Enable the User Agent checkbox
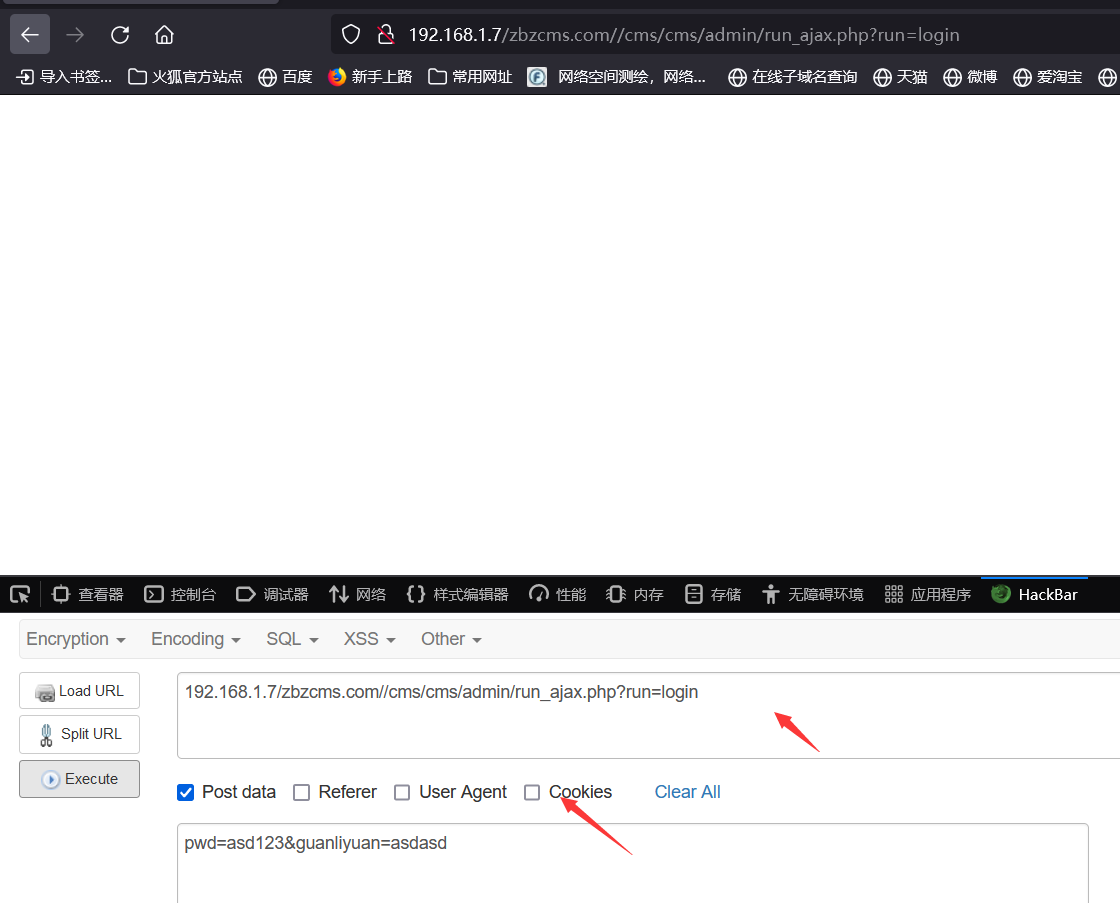The width and height of the screenshot is (1120, 903). [x=402, y=792]
